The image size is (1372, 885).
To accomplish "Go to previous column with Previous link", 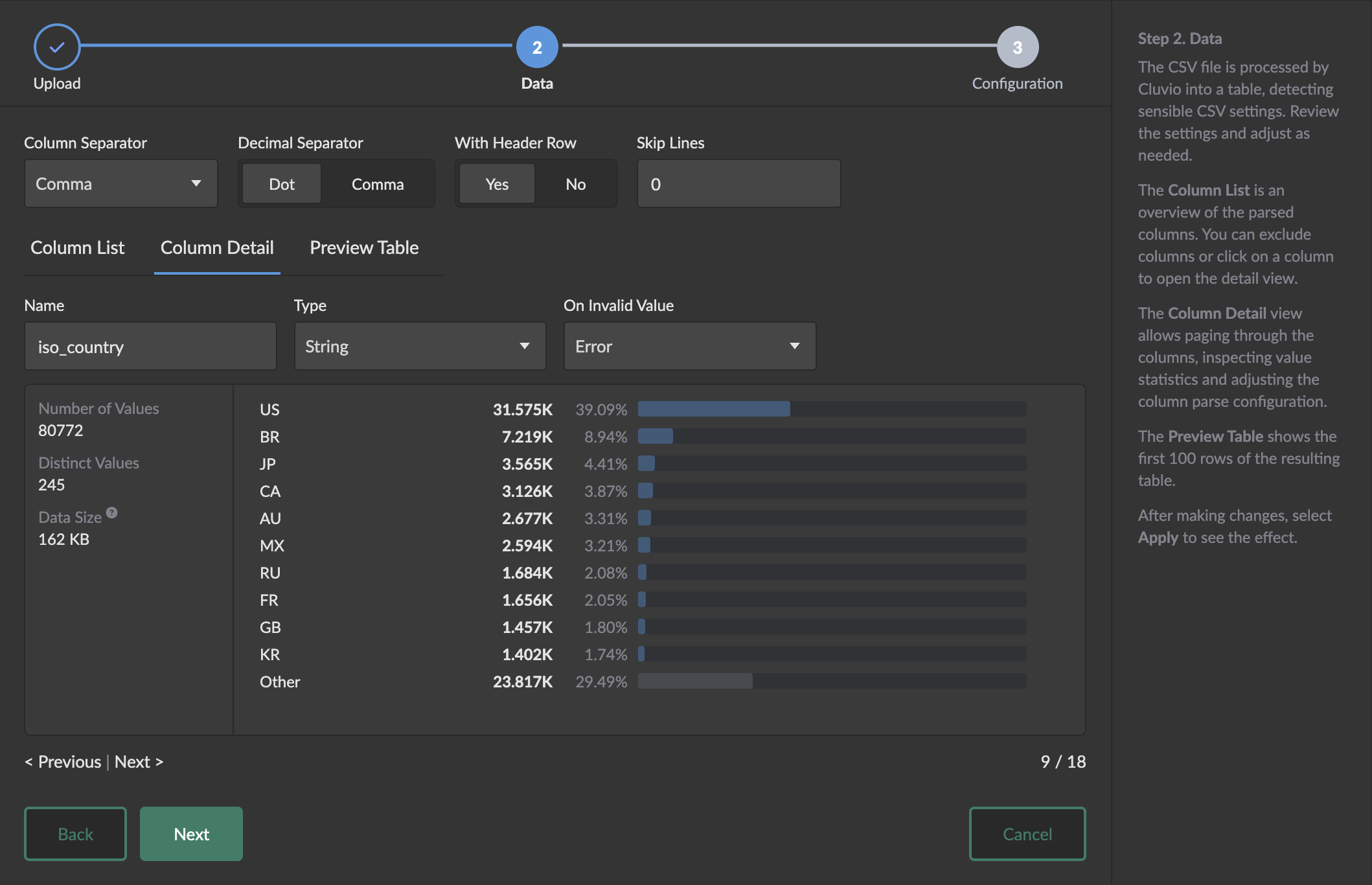I will click(x=63, y=762).
